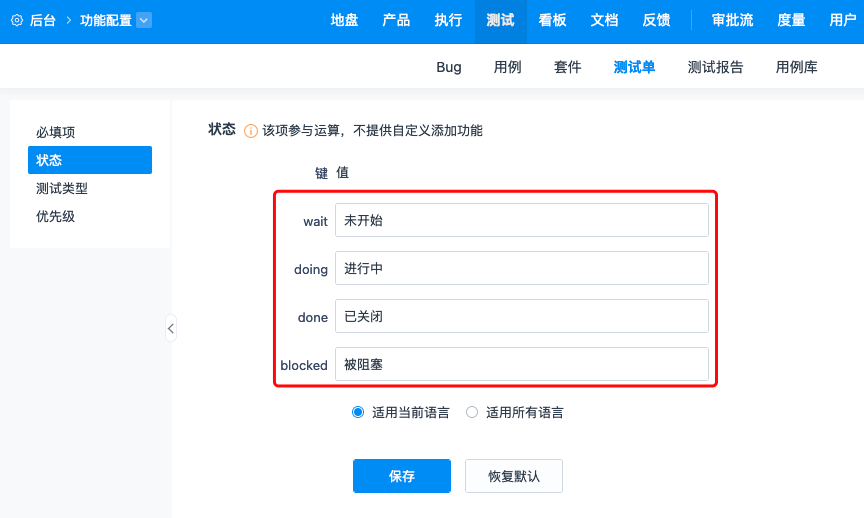Go to the 测试报告 tab
This screenshot has height=518, width=864.
coord(715,67)
